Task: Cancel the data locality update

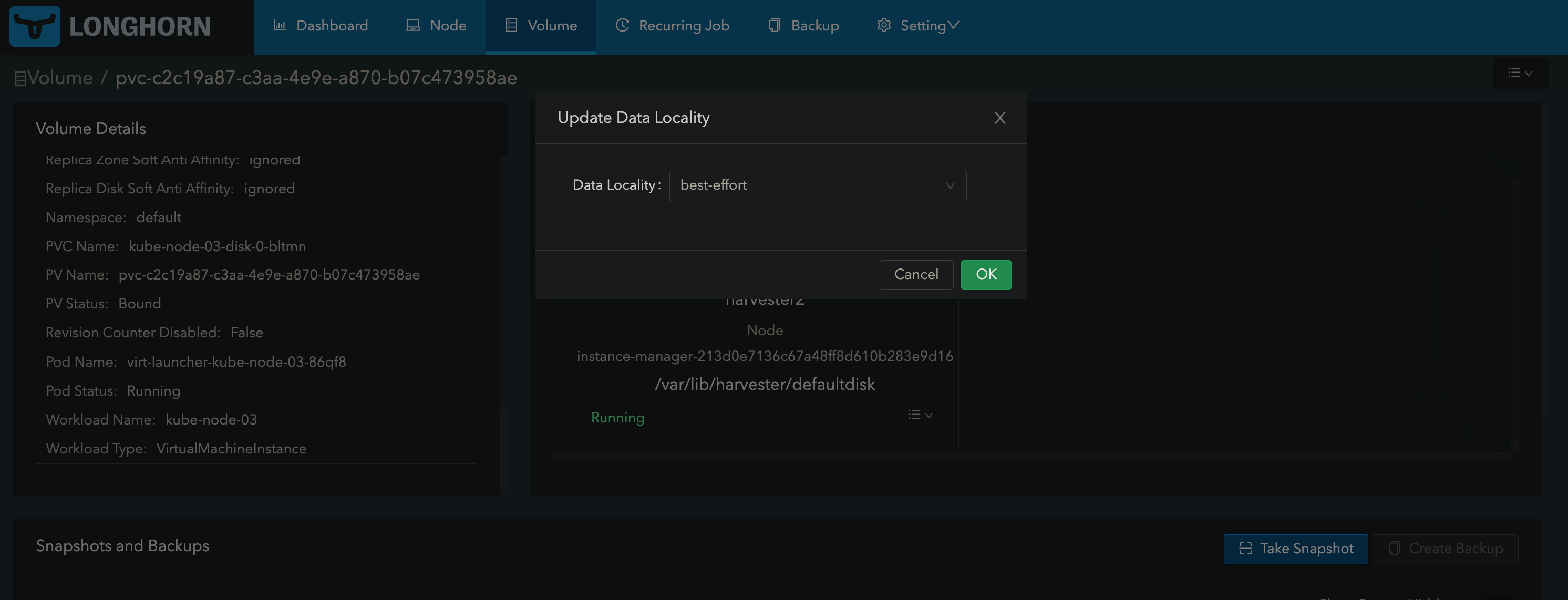Action: (x=916, y=274)
